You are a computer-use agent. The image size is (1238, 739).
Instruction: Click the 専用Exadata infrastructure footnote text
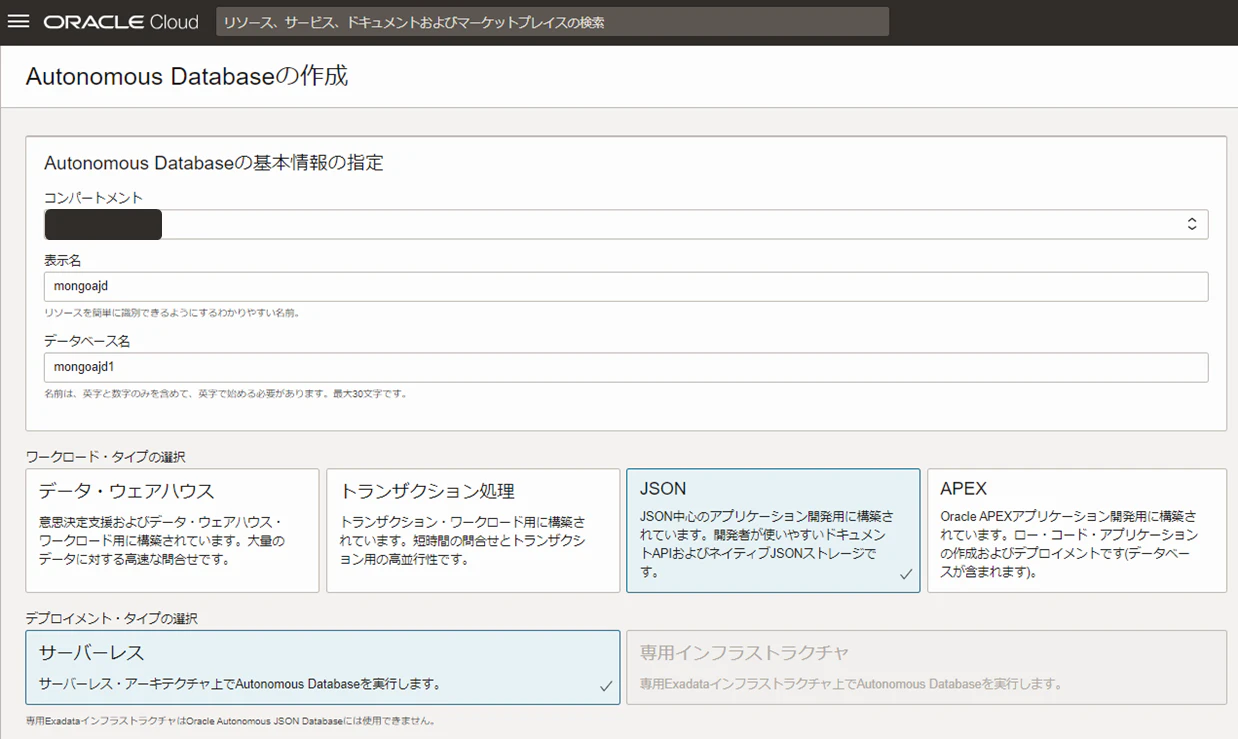point(230,720)
